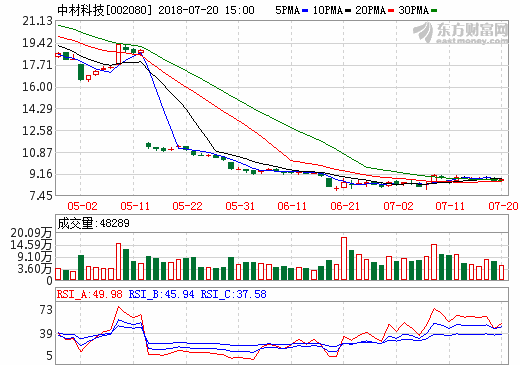The image size is (520, 365).
Task: Click the 06-21 date label
Action: coord(345,206)
